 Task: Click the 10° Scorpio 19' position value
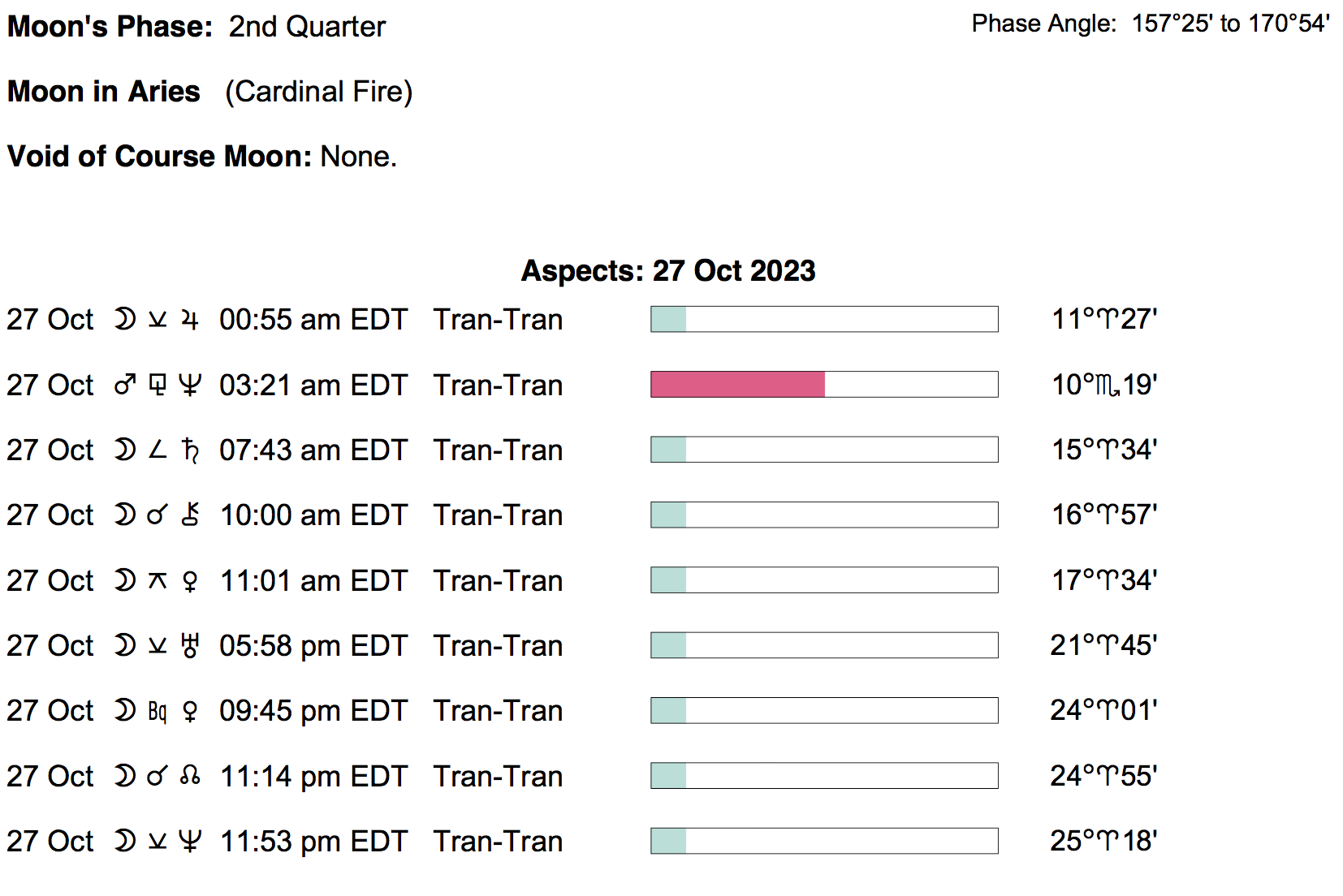coord(1103,385)
